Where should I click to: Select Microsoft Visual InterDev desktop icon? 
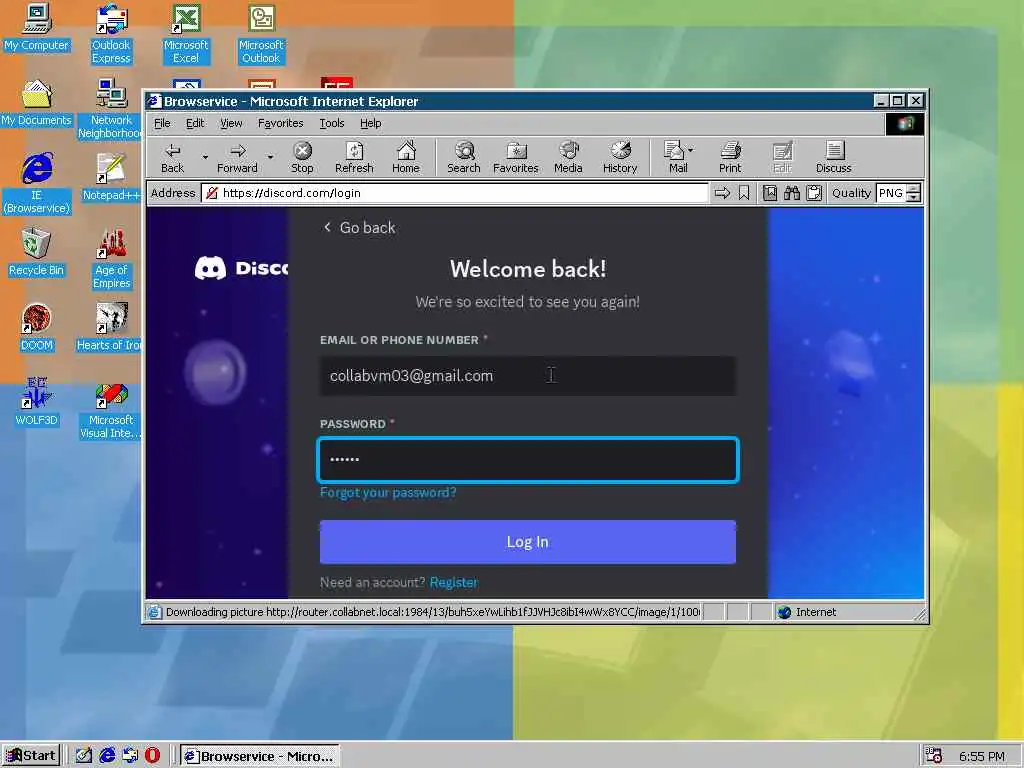coord(110,411)
